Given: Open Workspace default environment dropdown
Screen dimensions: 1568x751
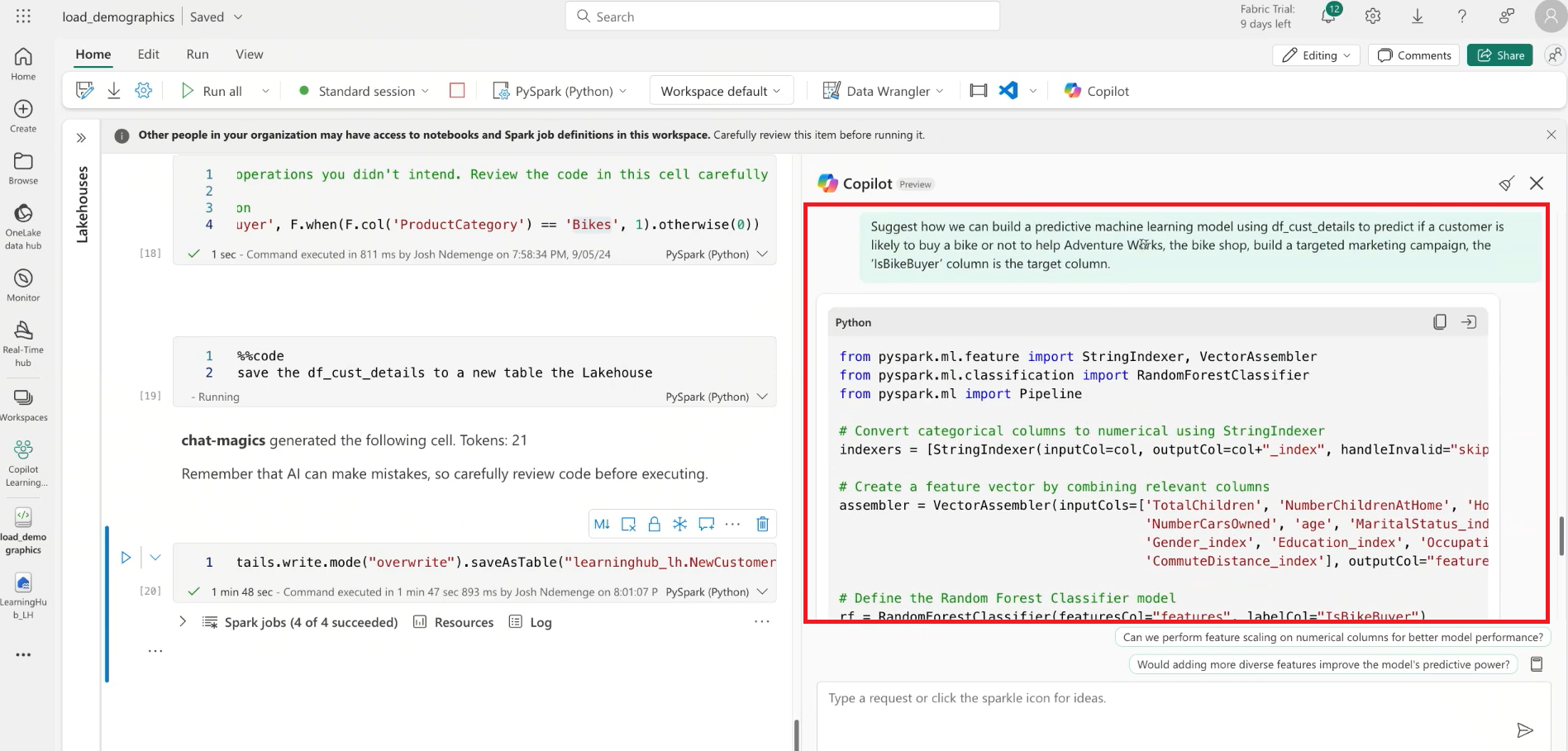Looking at the screenshot, I should click(x=721, y=91).
